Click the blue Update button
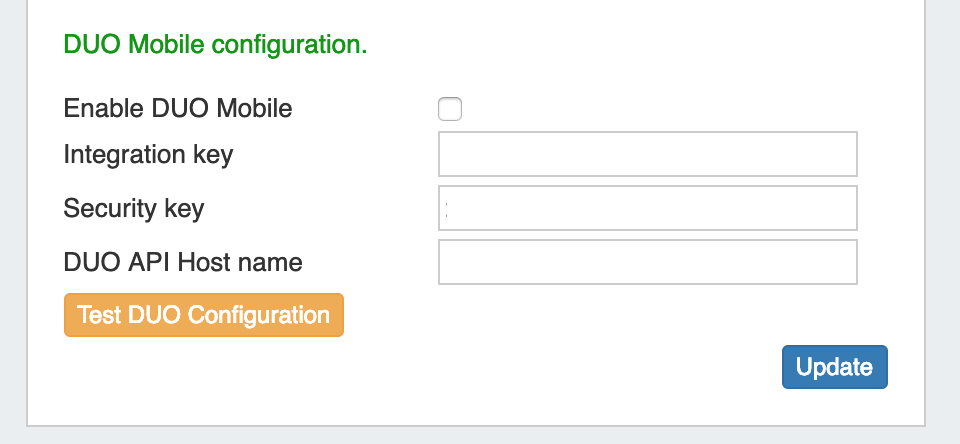 coord(834,367)
